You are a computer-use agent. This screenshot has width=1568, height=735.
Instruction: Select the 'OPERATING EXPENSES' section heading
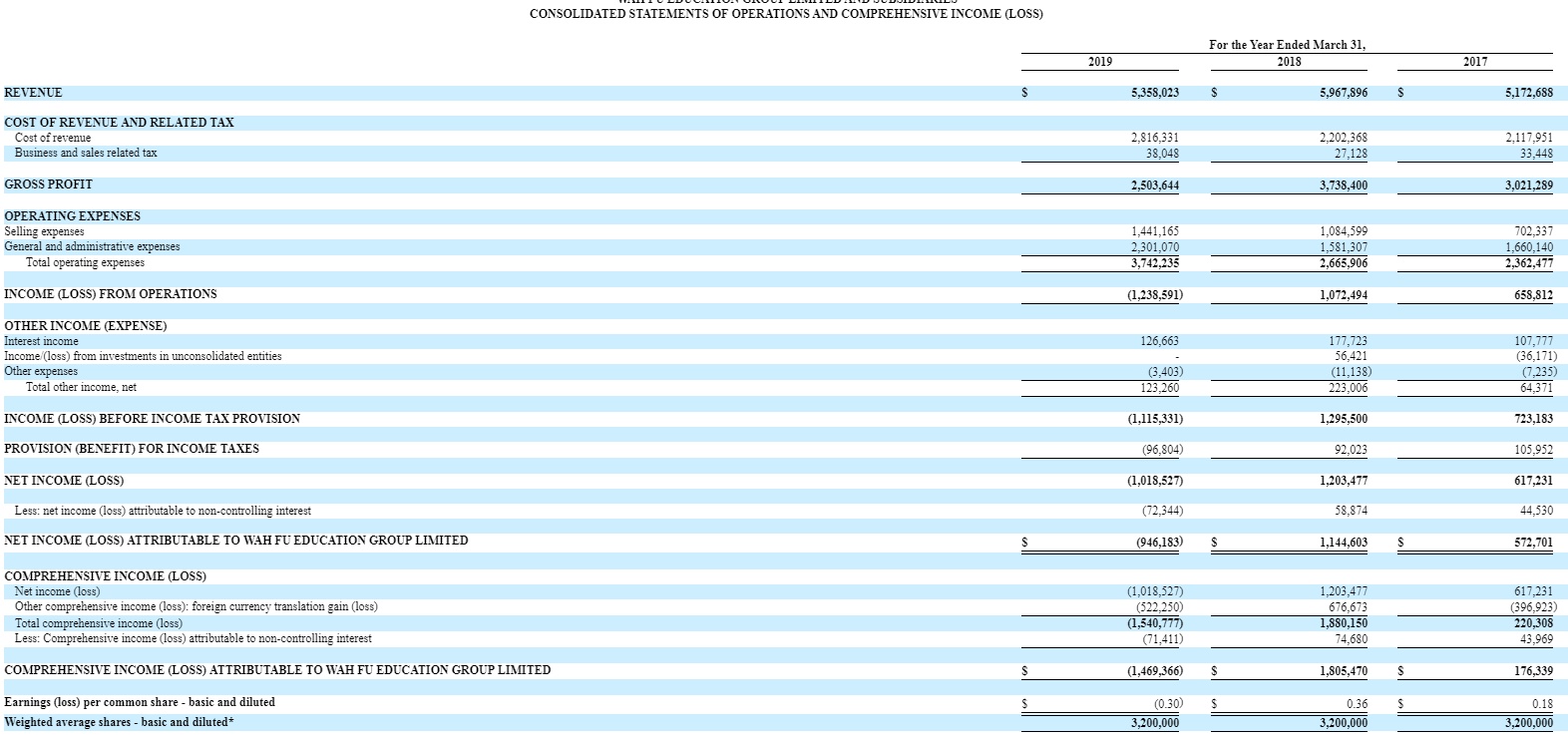coord(73,216)
